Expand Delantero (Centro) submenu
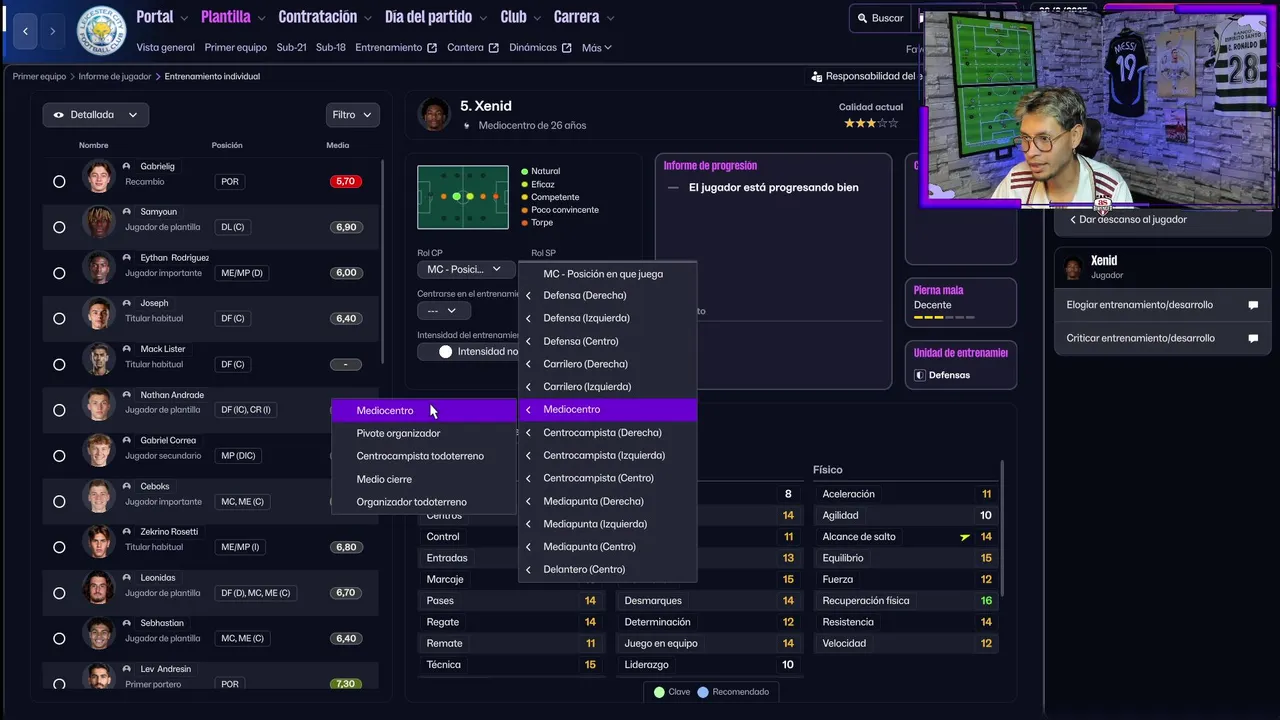This screenshot has width=1280, height=720. click(x=607, y=569)
